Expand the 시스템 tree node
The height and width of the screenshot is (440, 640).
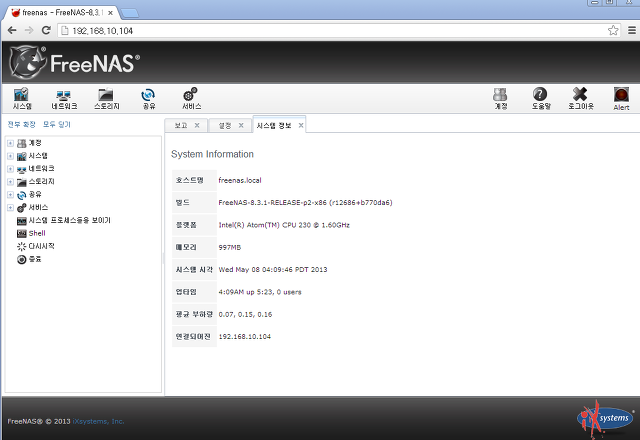(11, 156)
